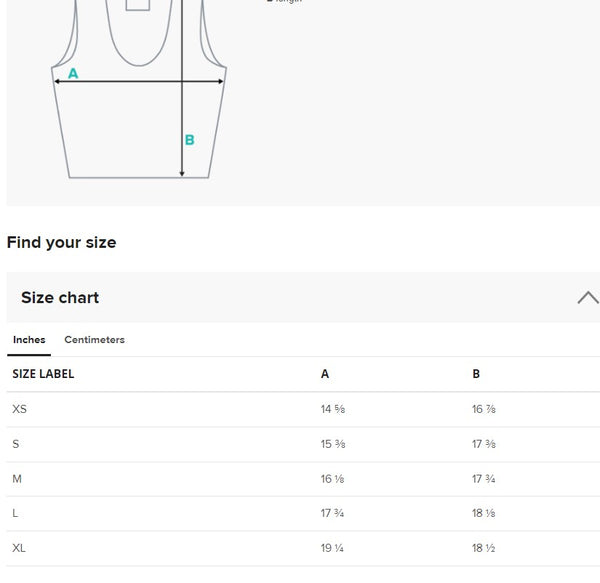
Task: Switch to the Centimeters tab
Action: coord(94,340)
